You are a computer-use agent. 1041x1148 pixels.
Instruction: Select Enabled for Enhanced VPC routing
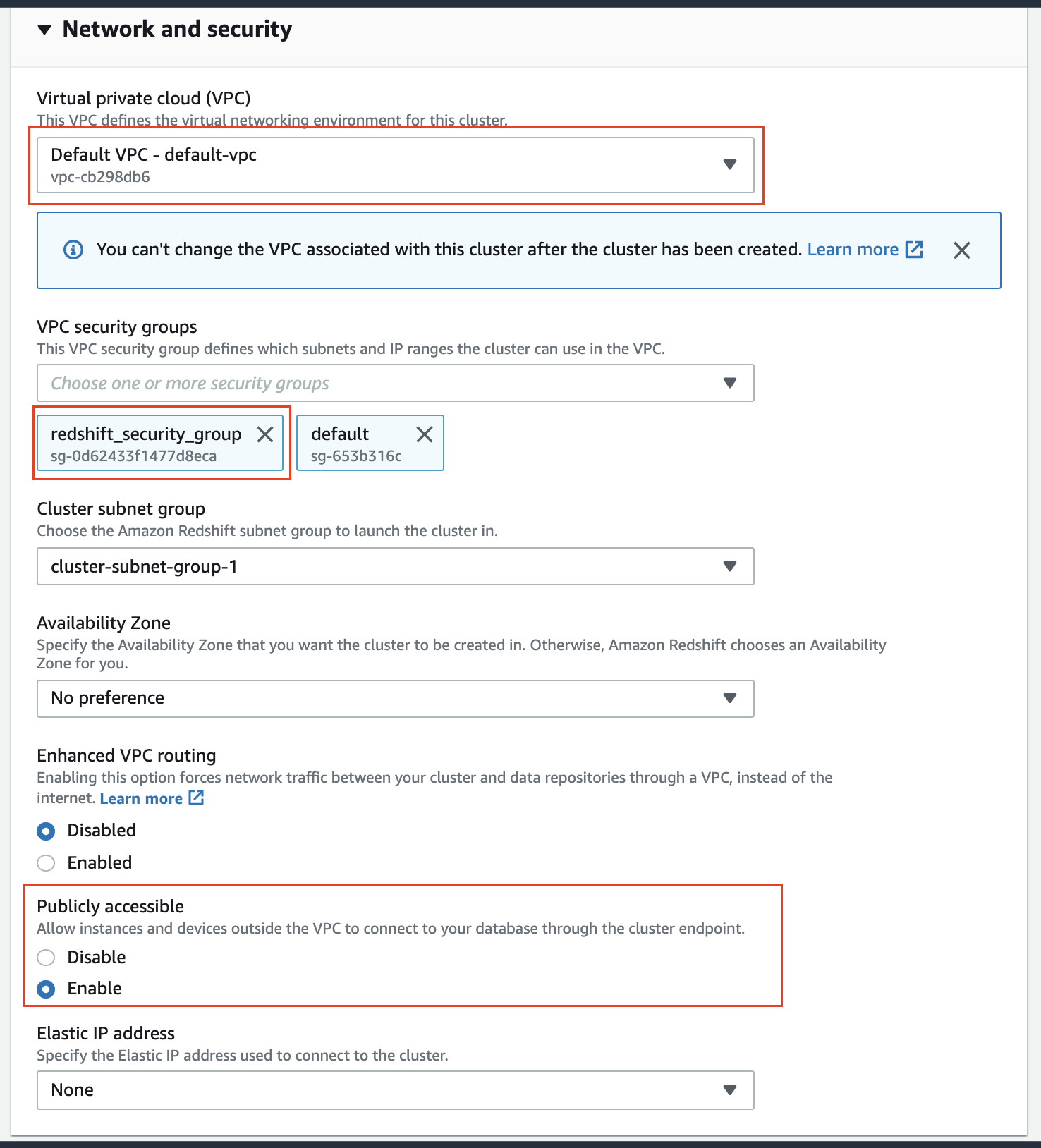coord(47,863)
